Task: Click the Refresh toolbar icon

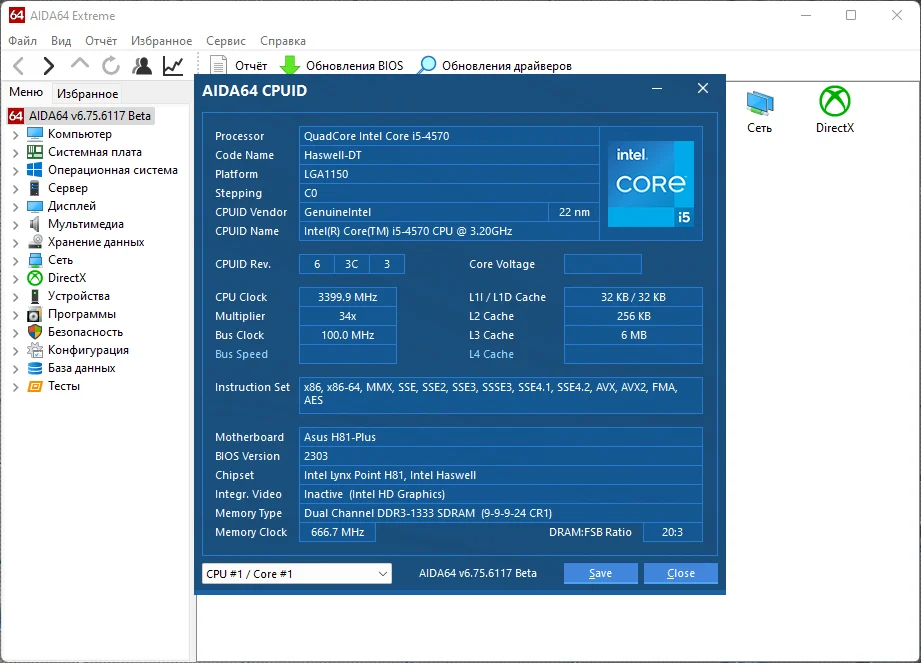Action: (110, 66)
